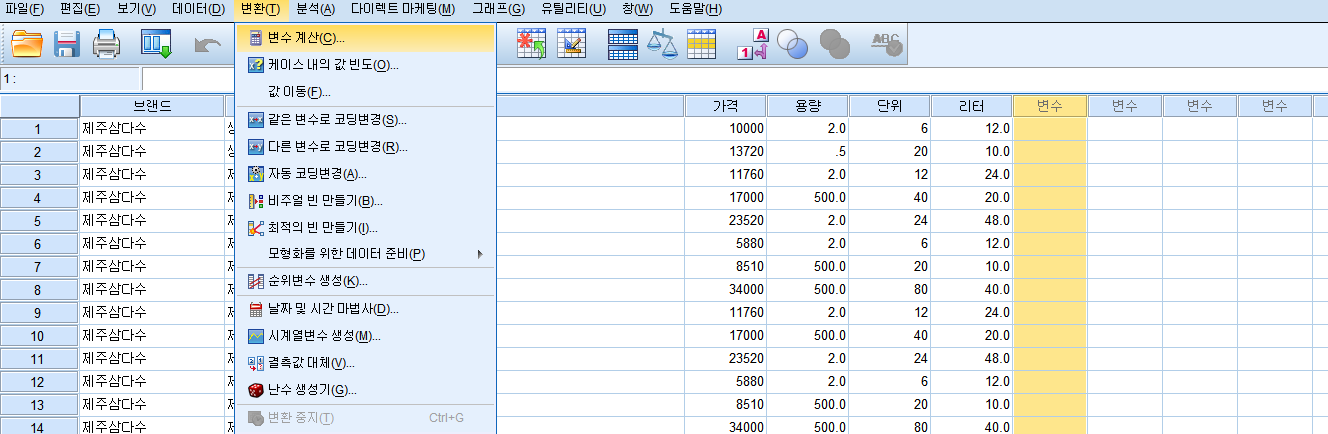Click the Weight Cases scales icon
This screenshot has width=1328, height=434.
(x=662, y=44)
